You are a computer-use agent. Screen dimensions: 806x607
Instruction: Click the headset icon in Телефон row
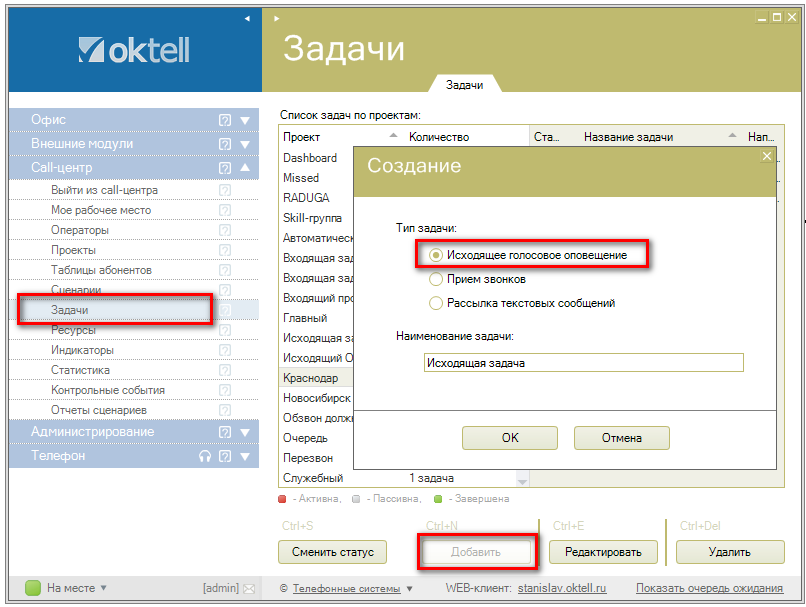tap(205, 456)
